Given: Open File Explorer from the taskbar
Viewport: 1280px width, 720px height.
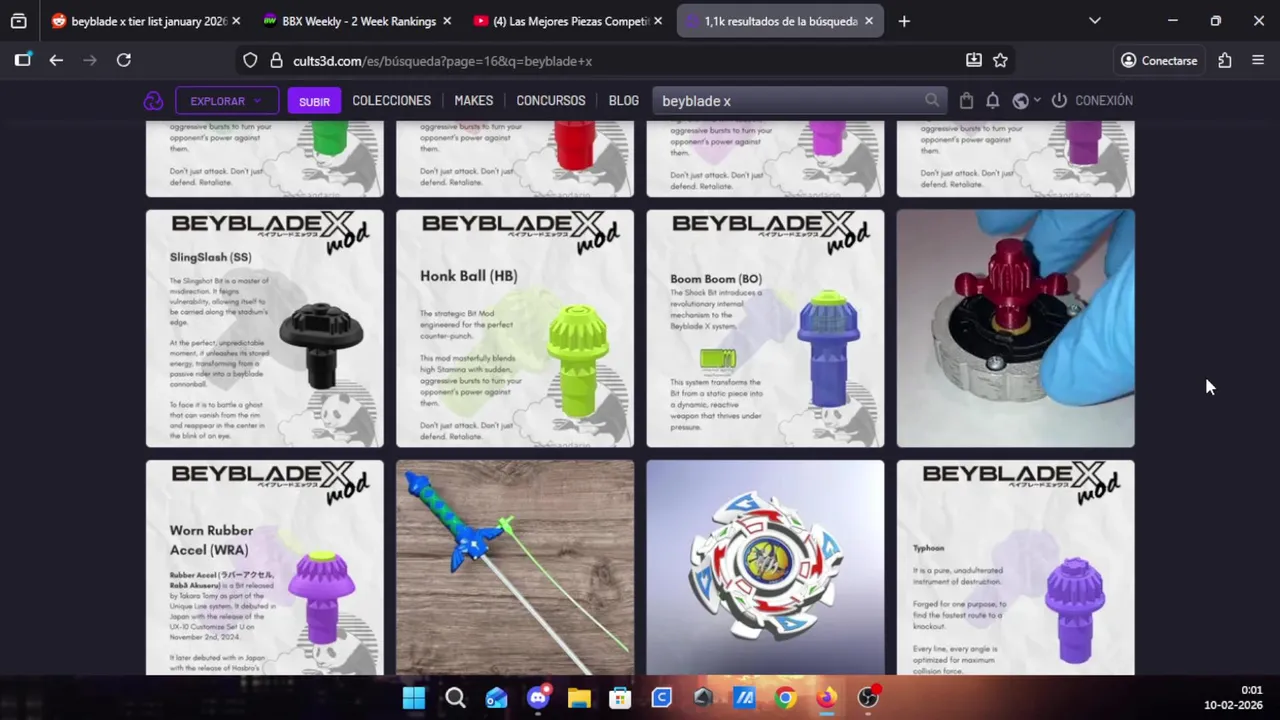Looking at the screenshot, I should click(579, 698).
